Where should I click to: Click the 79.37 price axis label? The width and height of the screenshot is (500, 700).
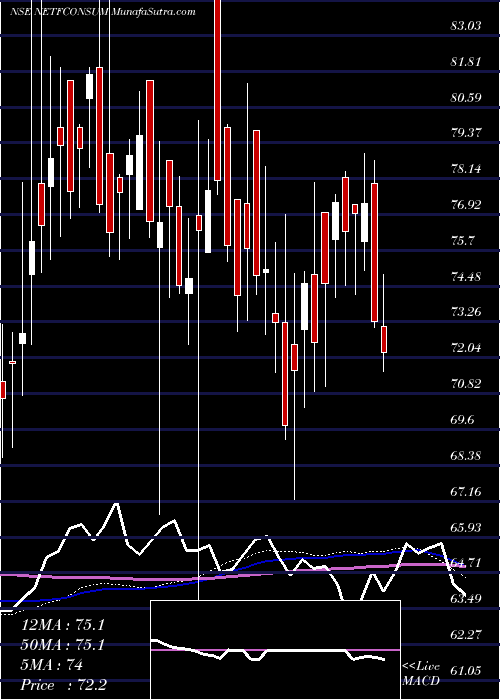tap(466, 133)
